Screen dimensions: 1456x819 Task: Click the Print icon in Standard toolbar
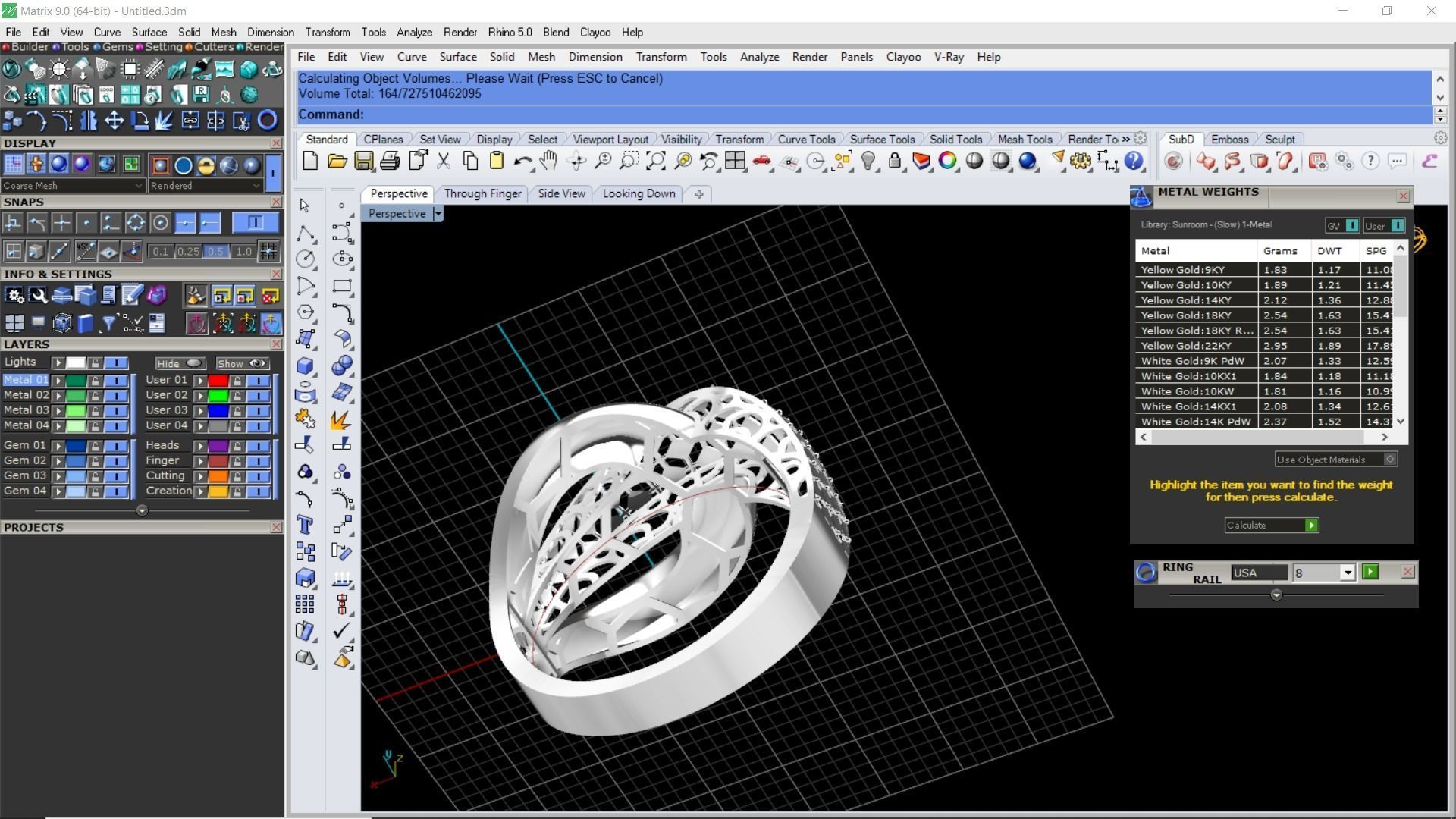click(390, 161)
